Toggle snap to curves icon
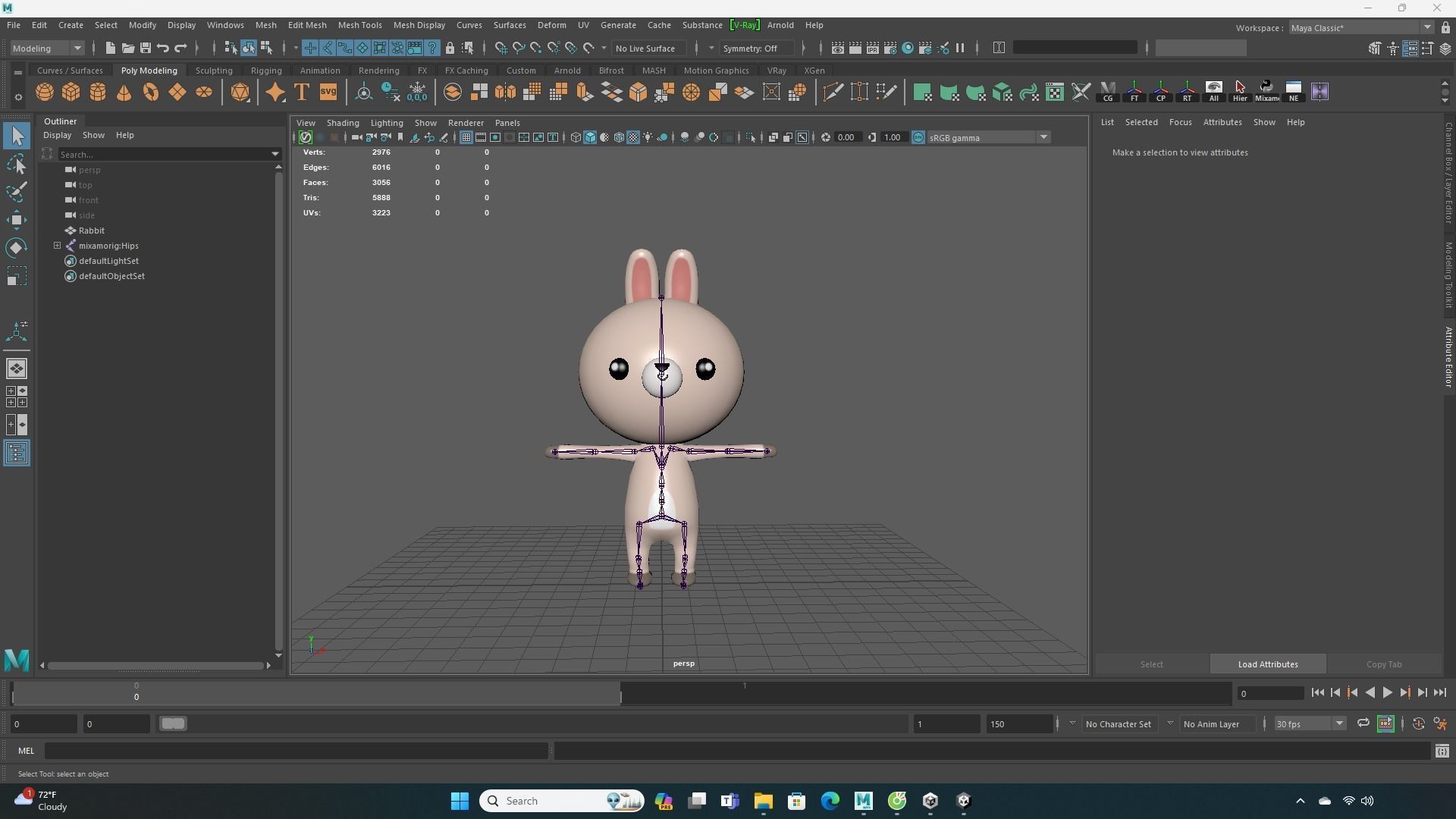The width and height of the screenshot is (1456, 819). click(x=519, y=48)
